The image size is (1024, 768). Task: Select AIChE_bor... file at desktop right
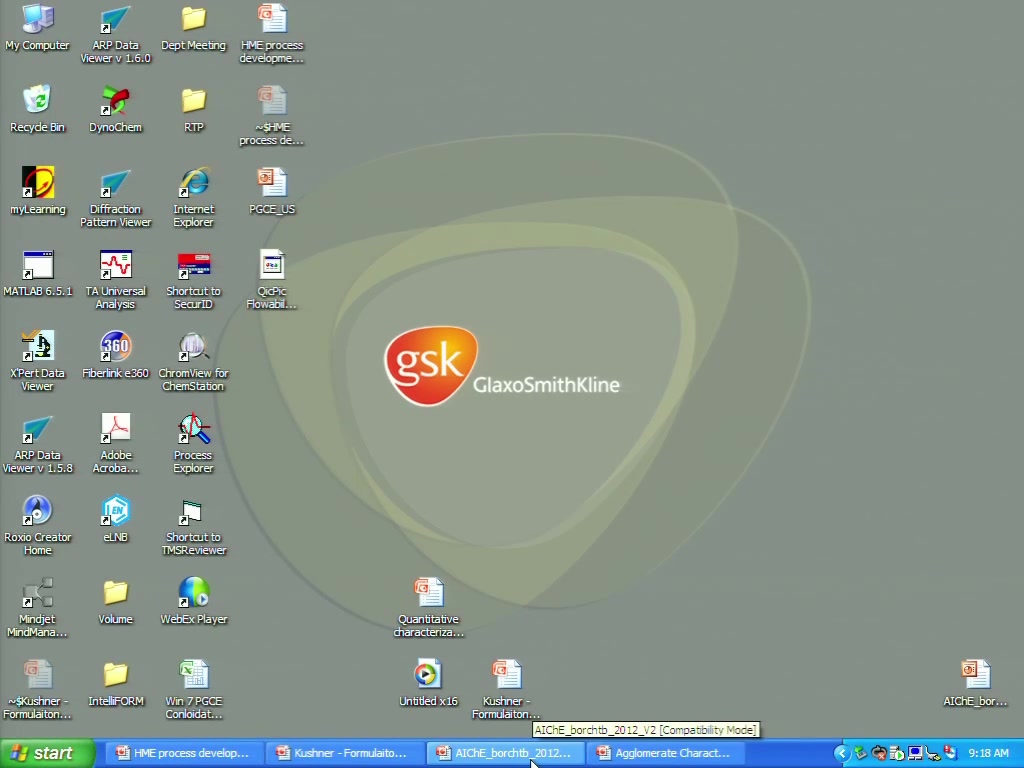[976, 682]
